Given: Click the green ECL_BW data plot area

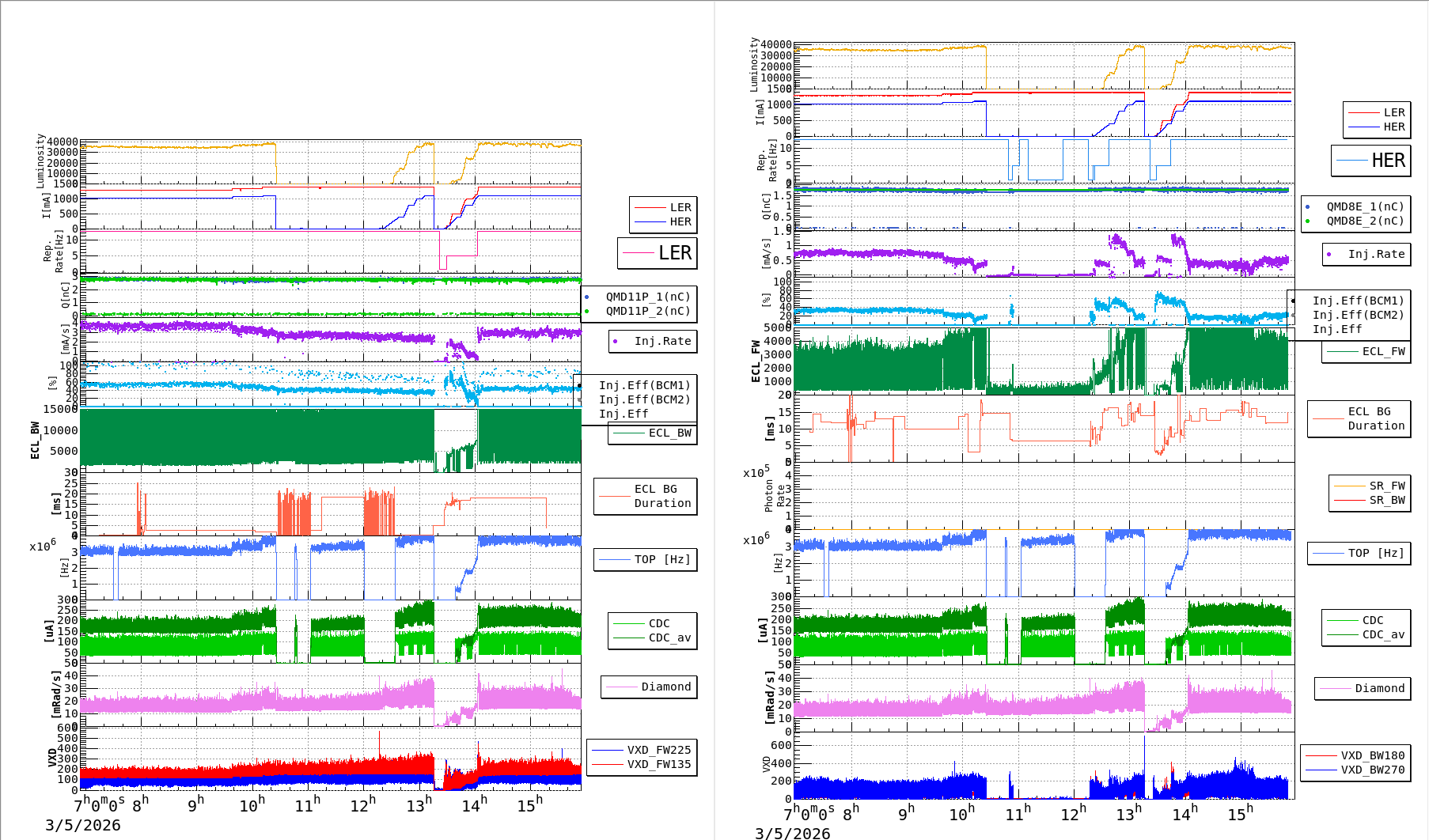Looking at the screenshot, I should click(x=253, y=439).
